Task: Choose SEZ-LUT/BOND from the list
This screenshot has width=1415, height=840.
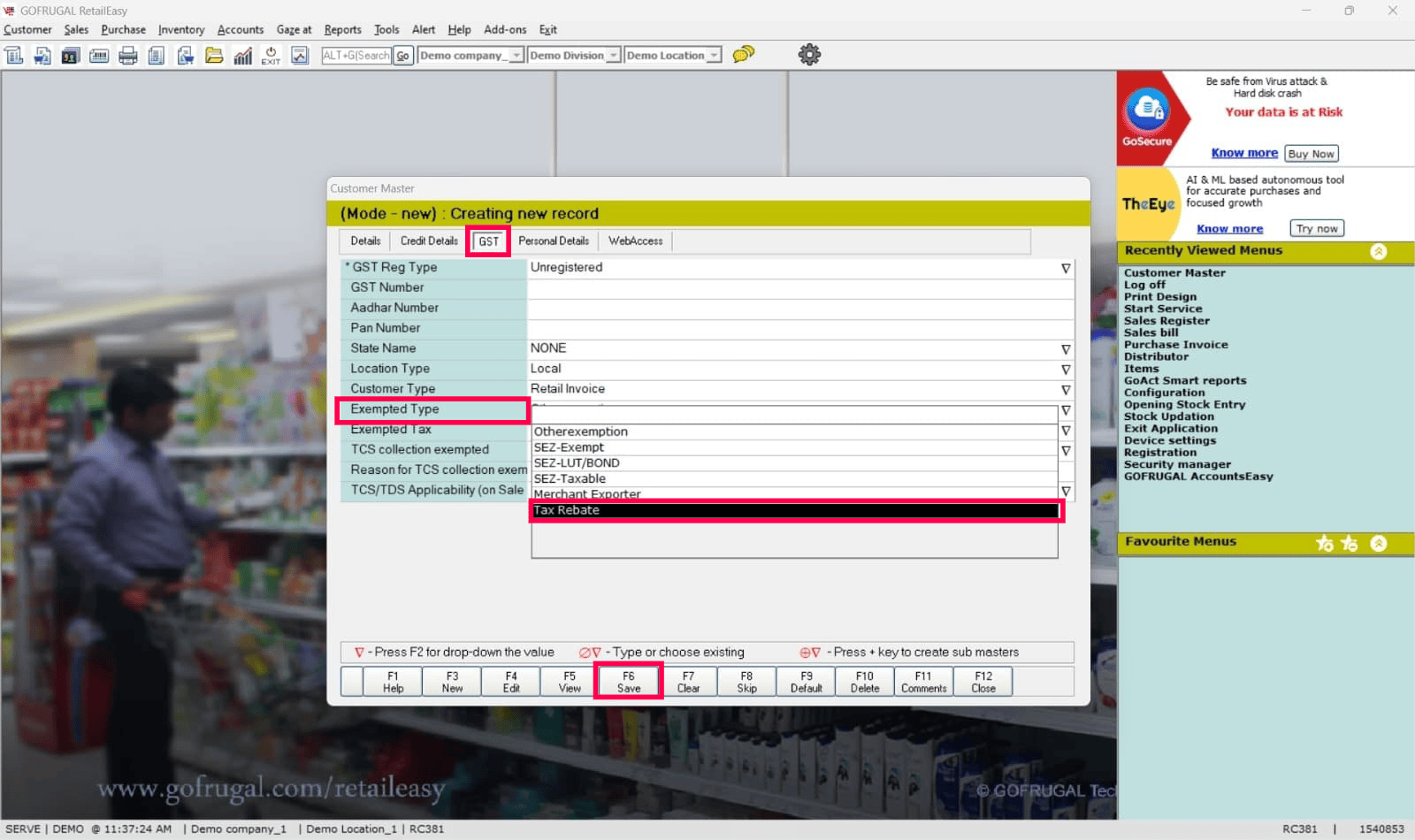Action: coord(795,463)
